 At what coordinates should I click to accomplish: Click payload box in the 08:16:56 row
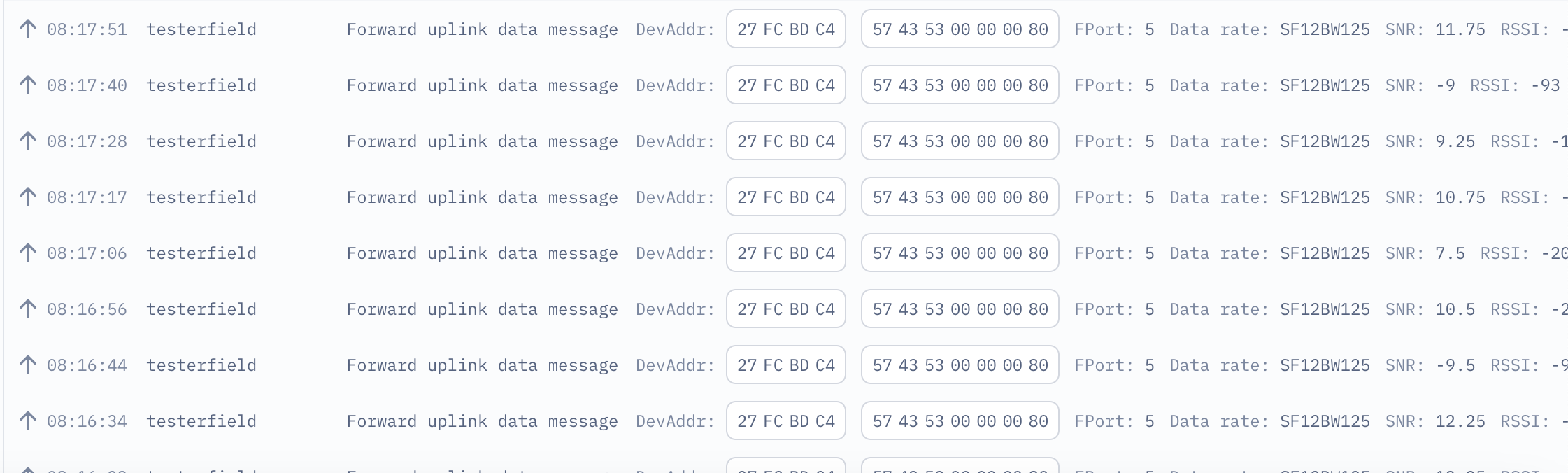click(x=960, y=309)
